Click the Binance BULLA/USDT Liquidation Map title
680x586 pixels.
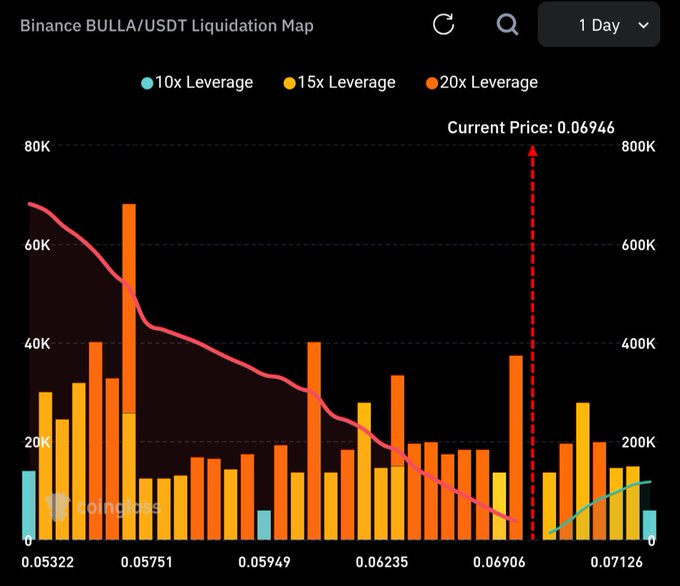point(167,26)
